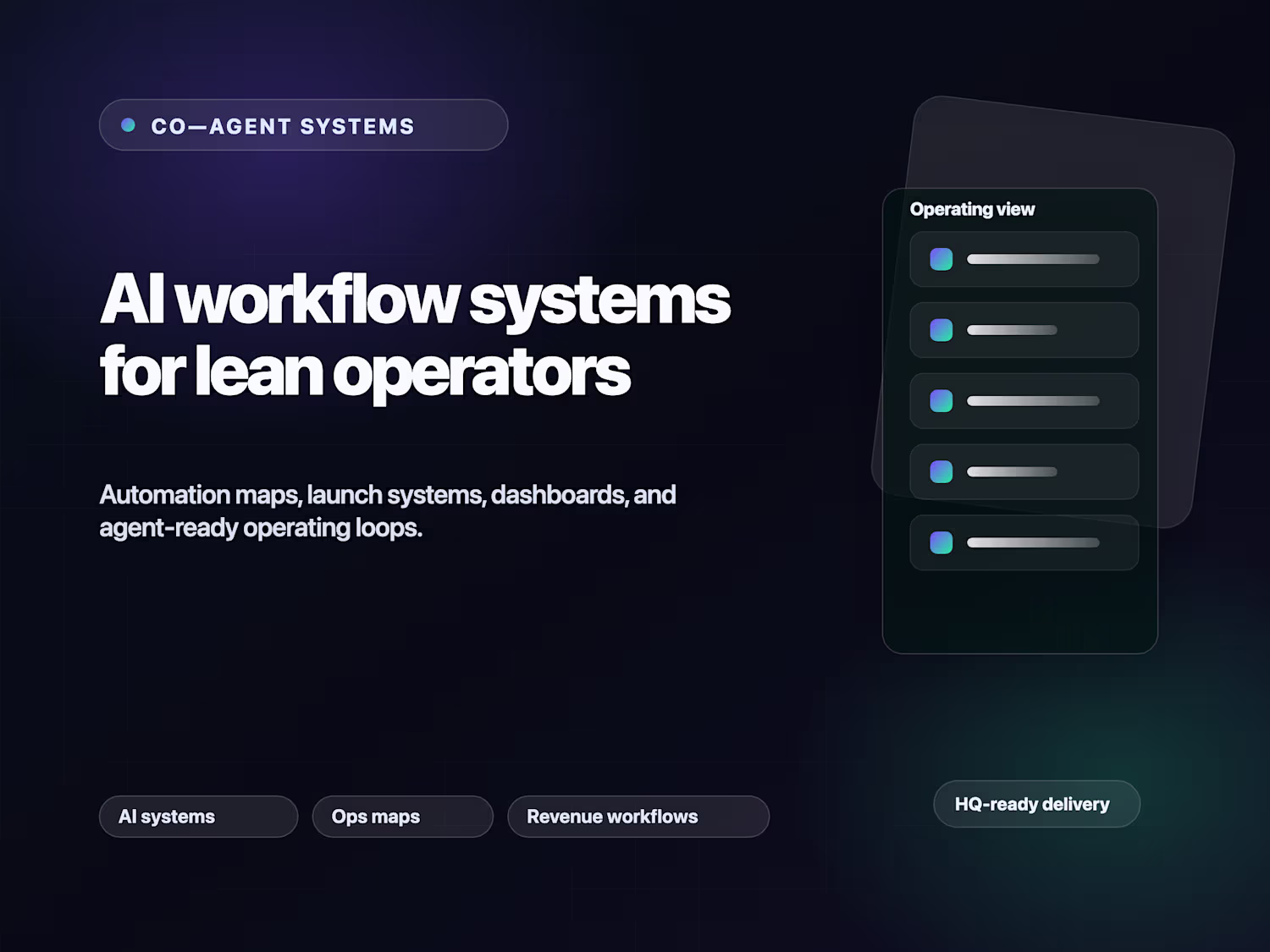Image resolution: width=1270 pixels, height=952 pixels.
Task: Open the Revenue workflows pill
Action: (x=638, y=817)
